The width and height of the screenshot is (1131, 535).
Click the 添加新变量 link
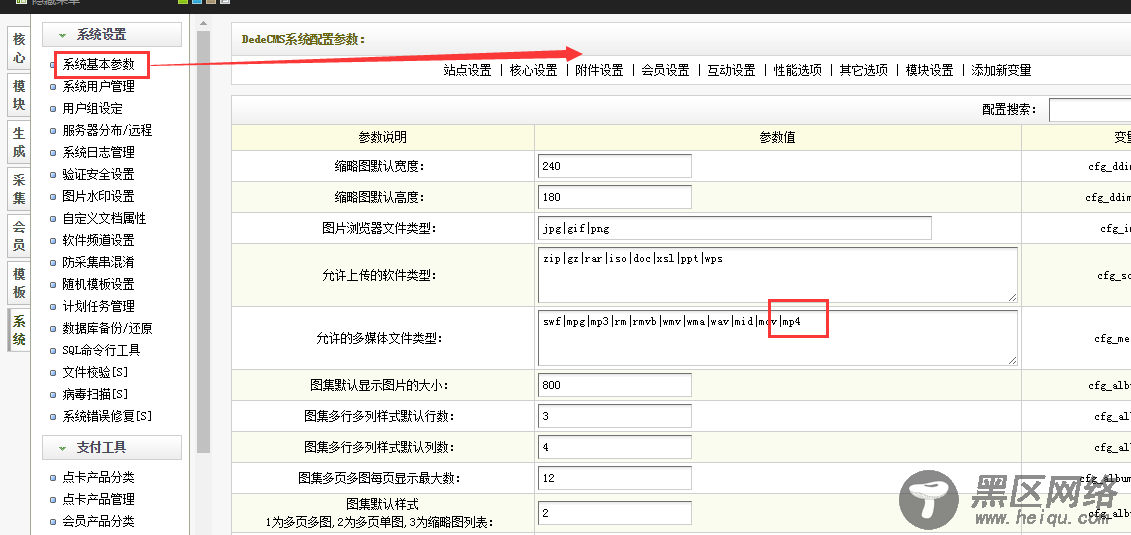pyautogui.click(x=1001, y=71)
